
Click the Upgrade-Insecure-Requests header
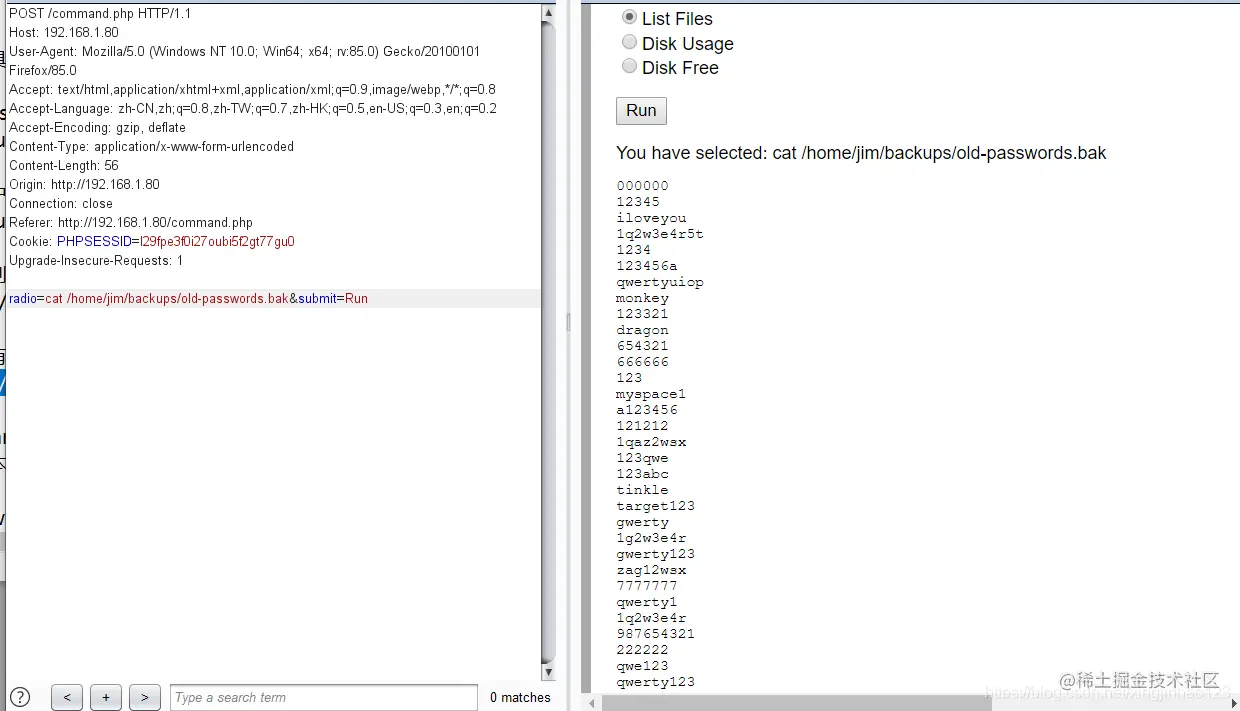point(96,261)
